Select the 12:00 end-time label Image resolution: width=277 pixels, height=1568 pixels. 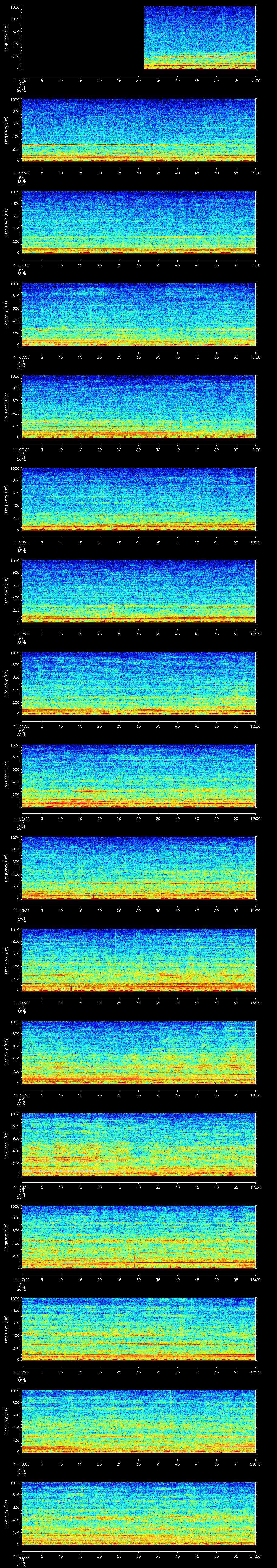point(256,726)
